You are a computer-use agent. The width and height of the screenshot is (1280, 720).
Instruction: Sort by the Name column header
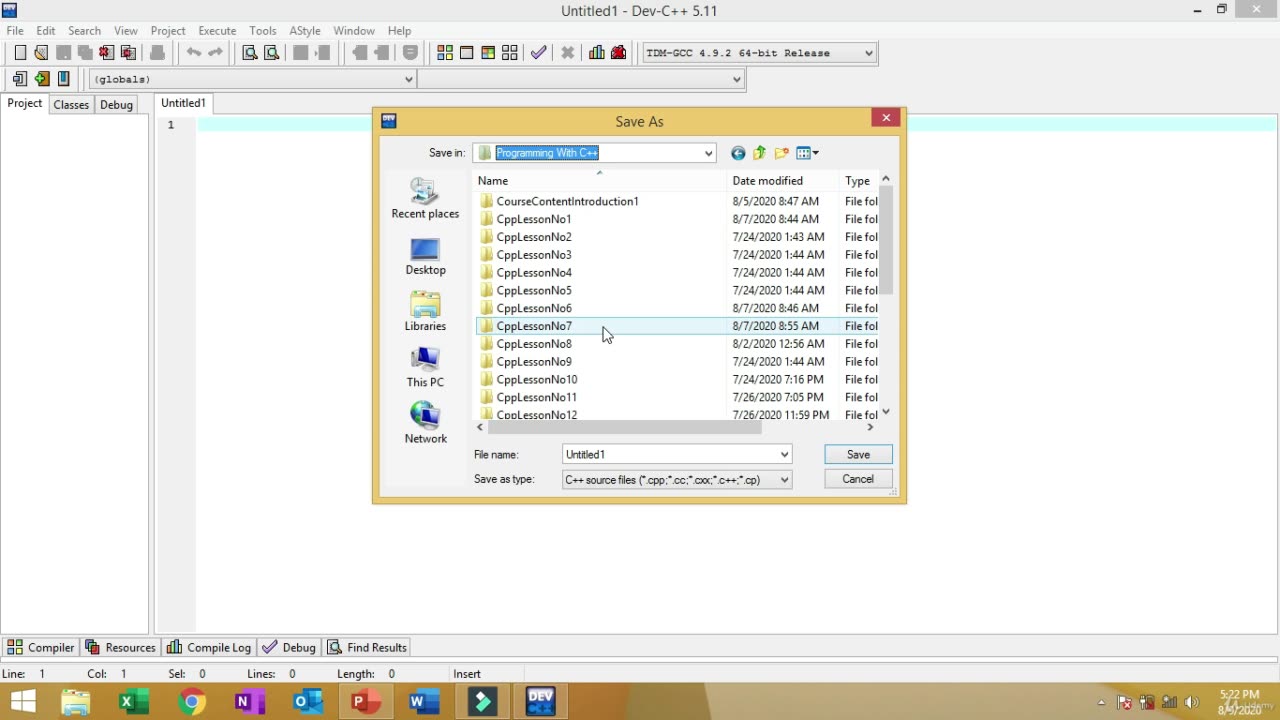(600, 181)
